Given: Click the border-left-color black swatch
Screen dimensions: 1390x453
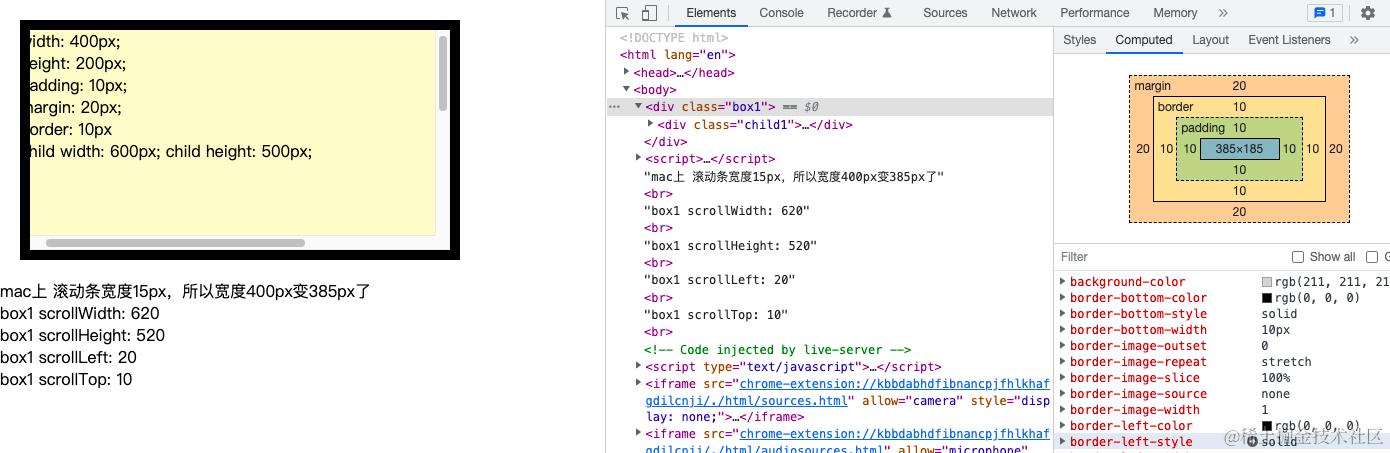Looking at the screenshot, I should (x=1267, y=426).
